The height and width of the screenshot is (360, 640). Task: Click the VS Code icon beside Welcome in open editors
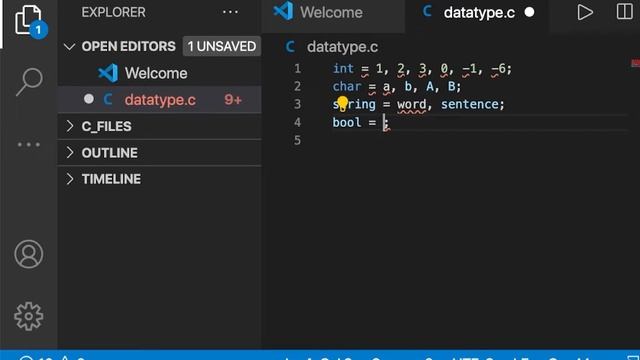(x=108, y=73)
